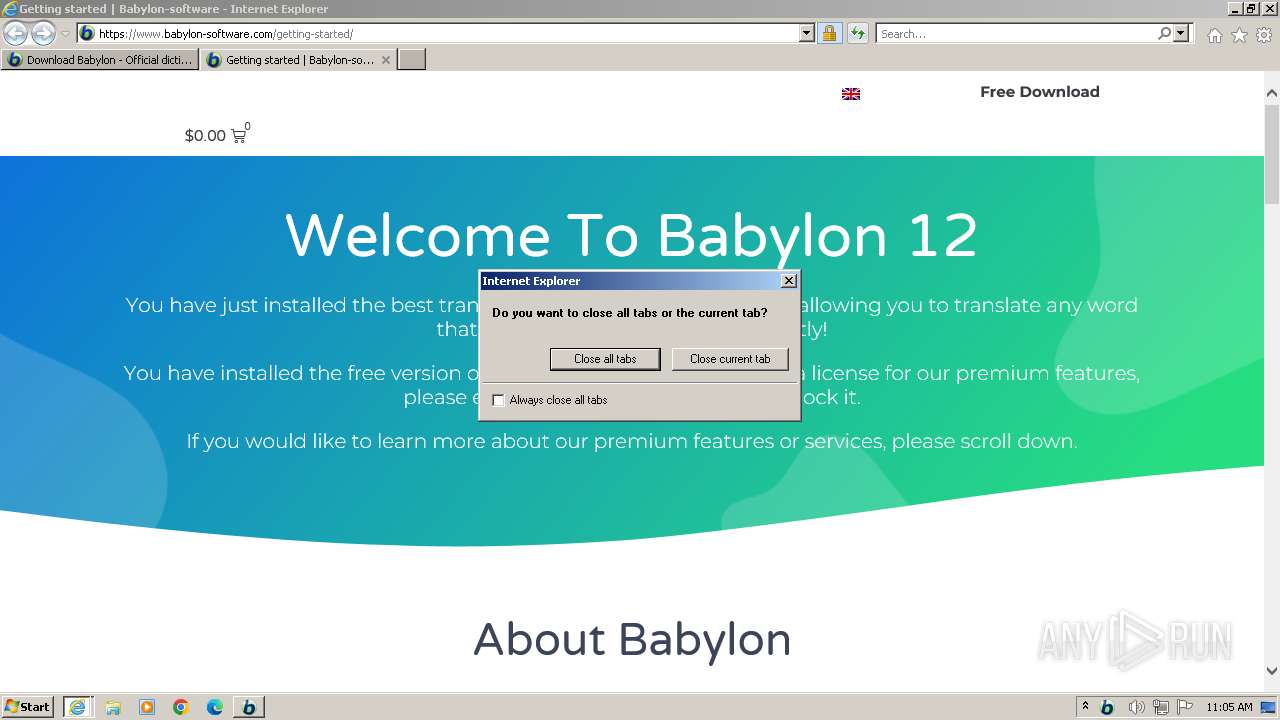The image size is (1280, 720).
Task: Close the Internet Explorer dialog with X
Action: click(788, 281)
